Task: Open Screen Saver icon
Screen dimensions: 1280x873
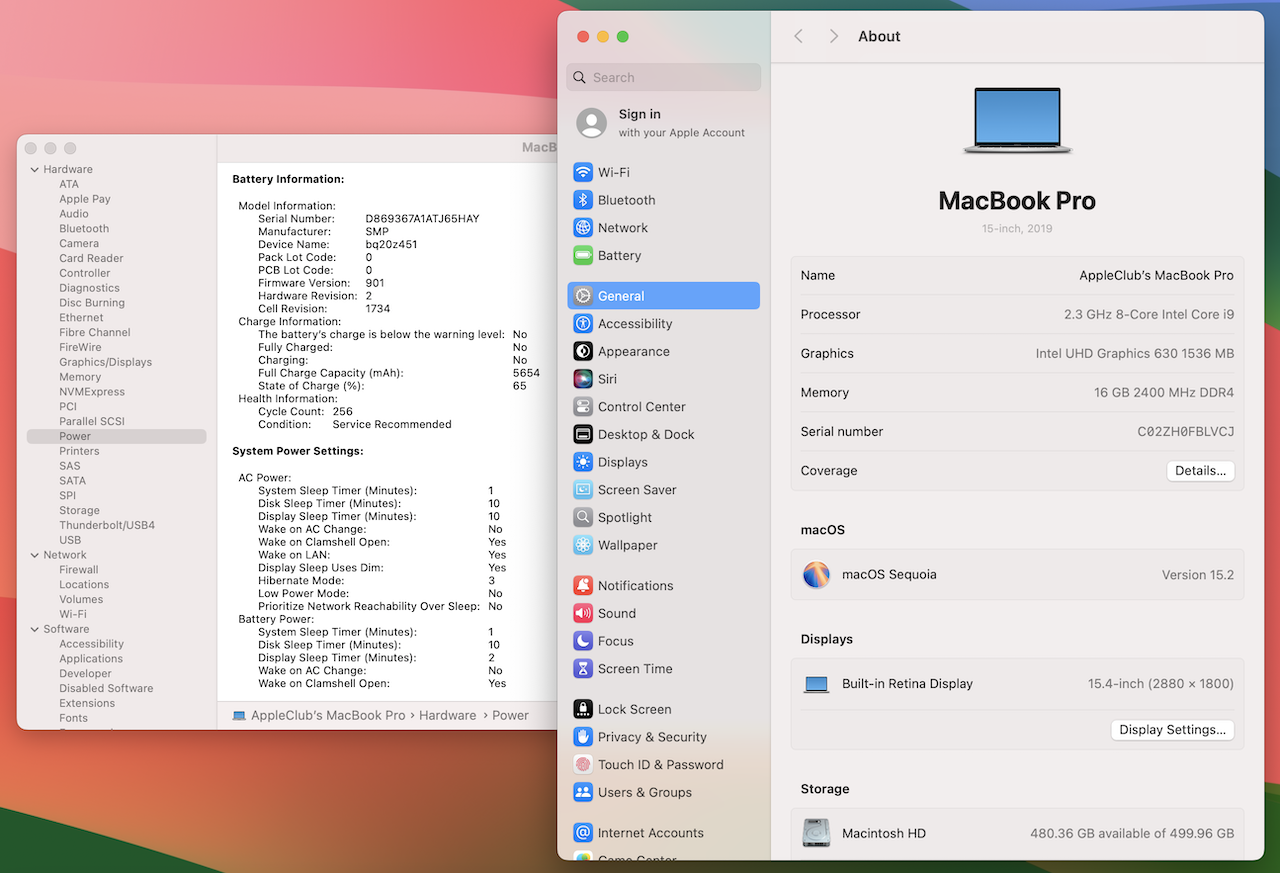Action: pyautogui.click(x=583, y=490)
